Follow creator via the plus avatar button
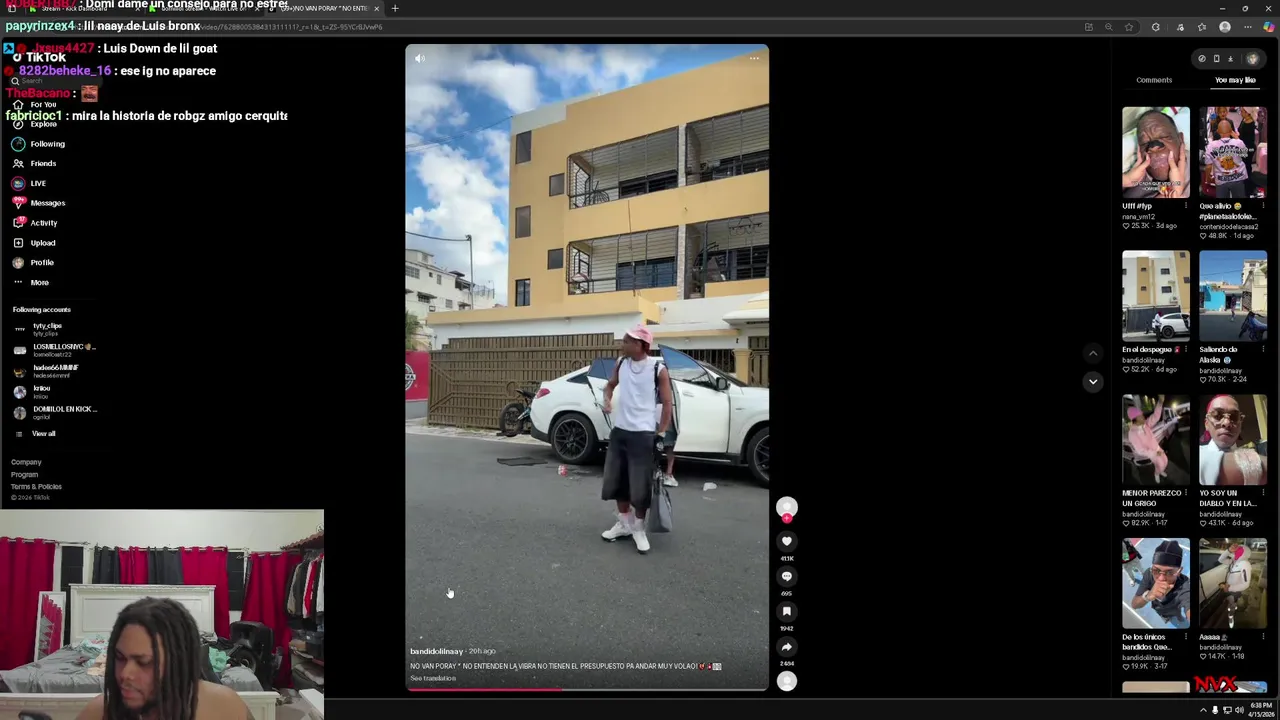 787,518
